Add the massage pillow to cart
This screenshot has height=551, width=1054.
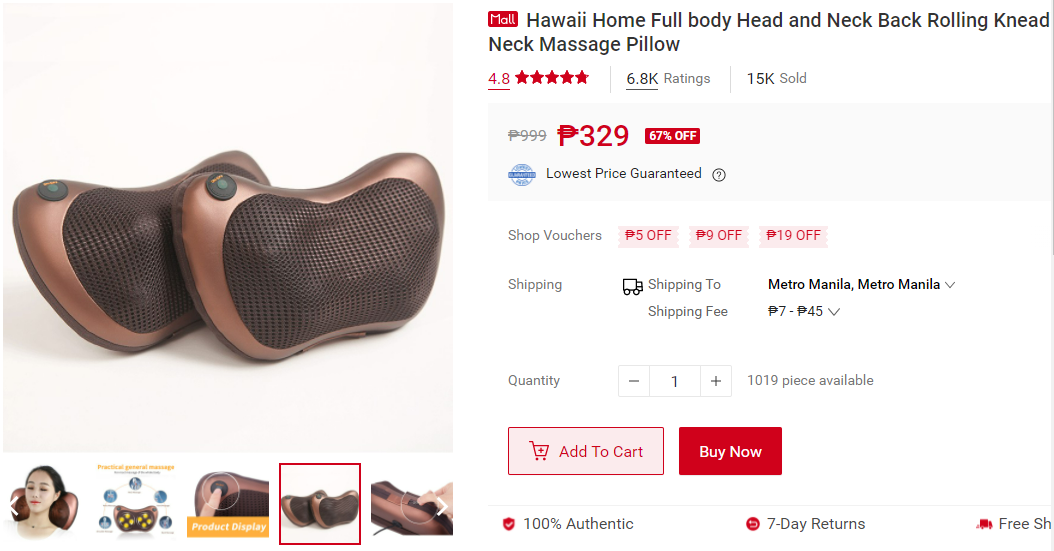tap(585, 451)
